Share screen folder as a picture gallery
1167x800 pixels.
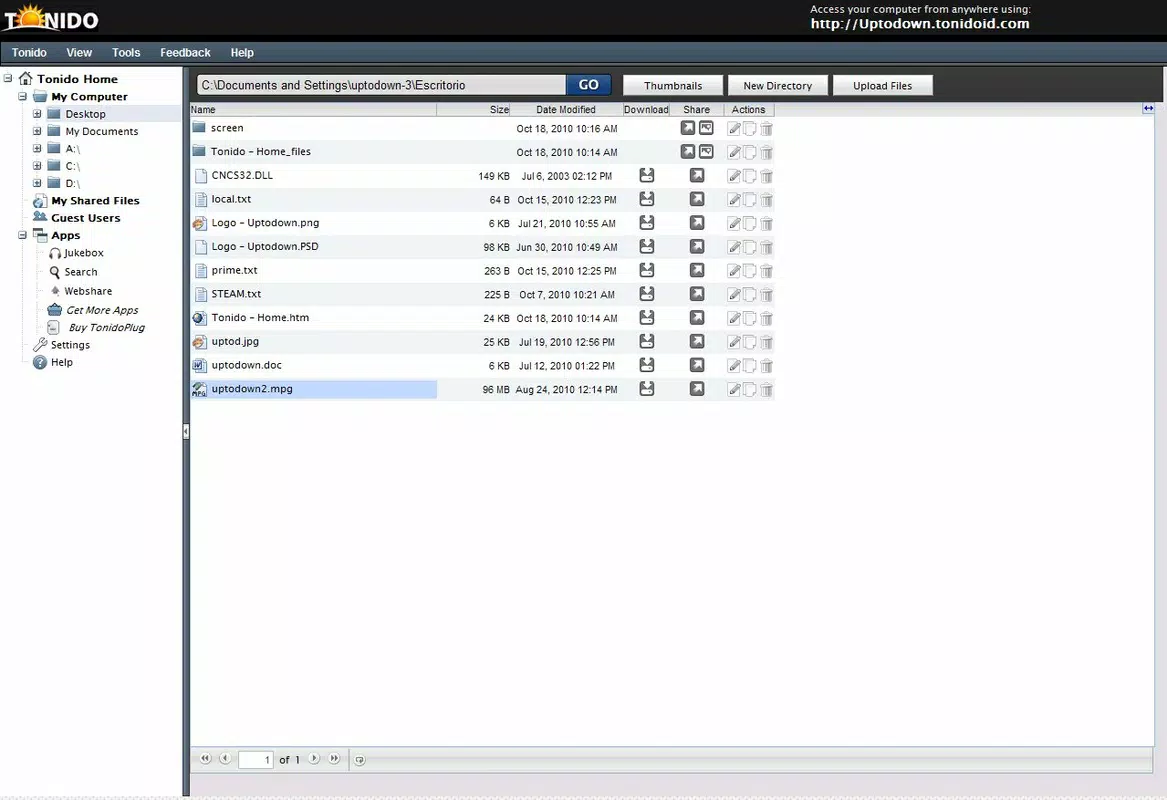point(706,128)
